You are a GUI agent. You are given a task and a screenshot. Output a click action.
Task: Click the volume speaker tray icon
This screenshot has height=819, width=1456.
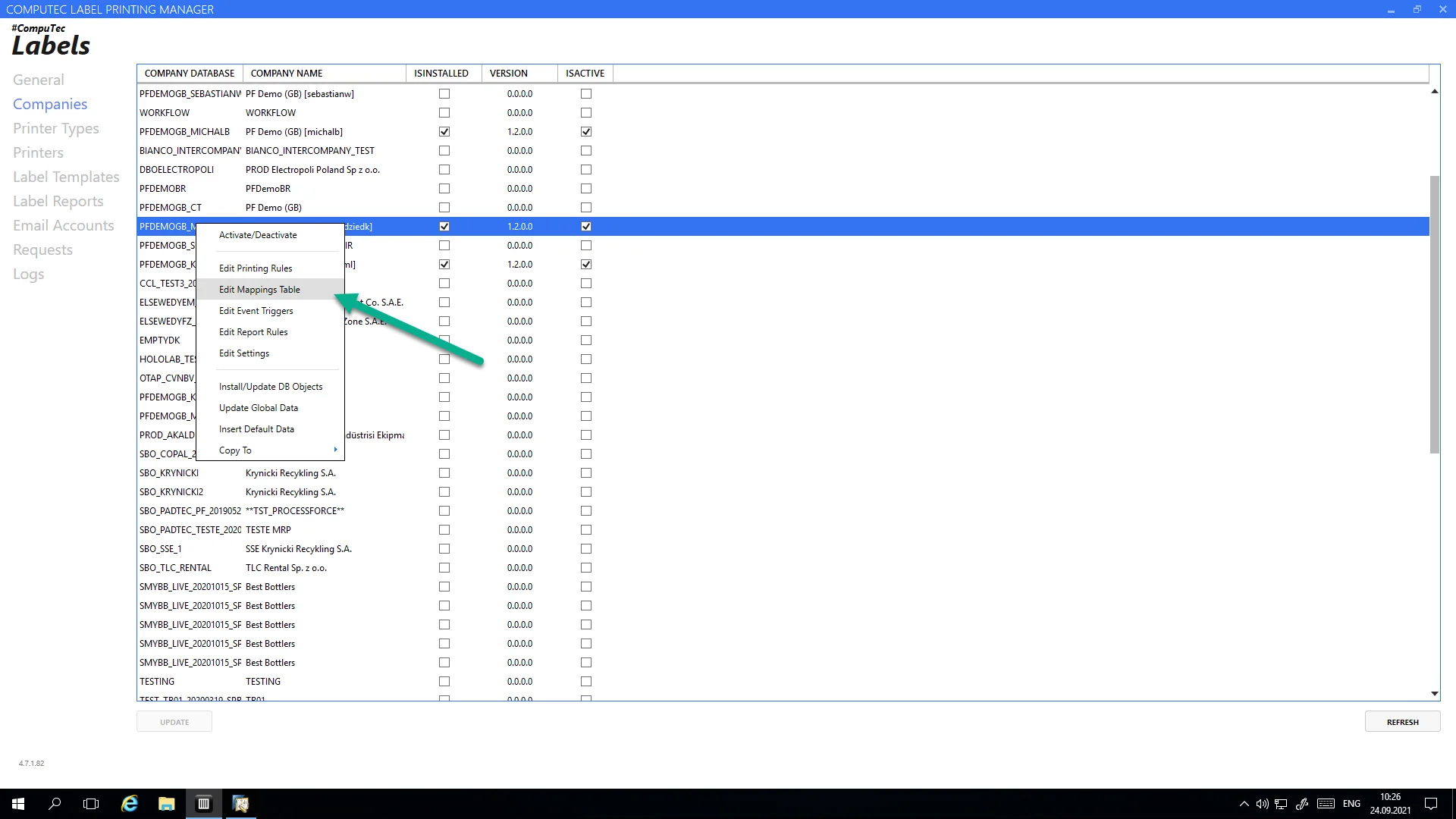[1262, 804]
